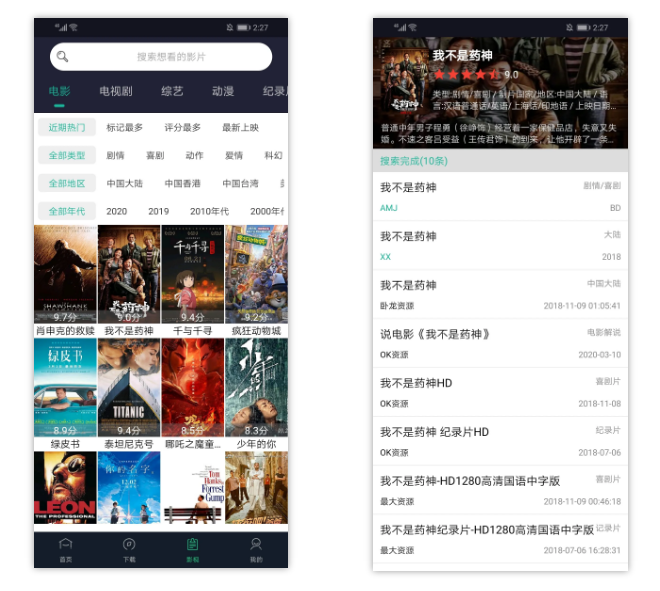Filter by 中国台湾 region
Screen dimensions: 660x591
tap(240, 183)
